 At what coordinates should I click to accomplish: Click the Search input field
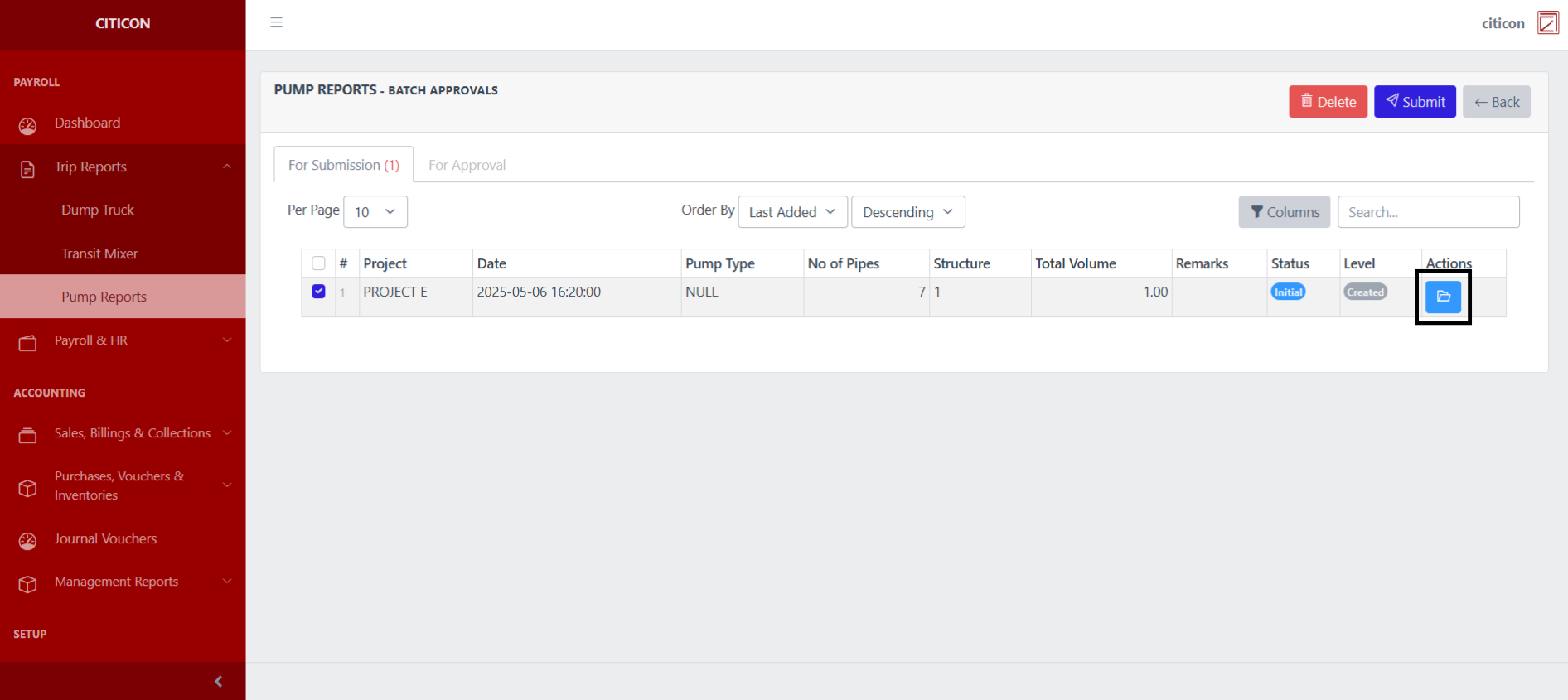pos(1427,212)
